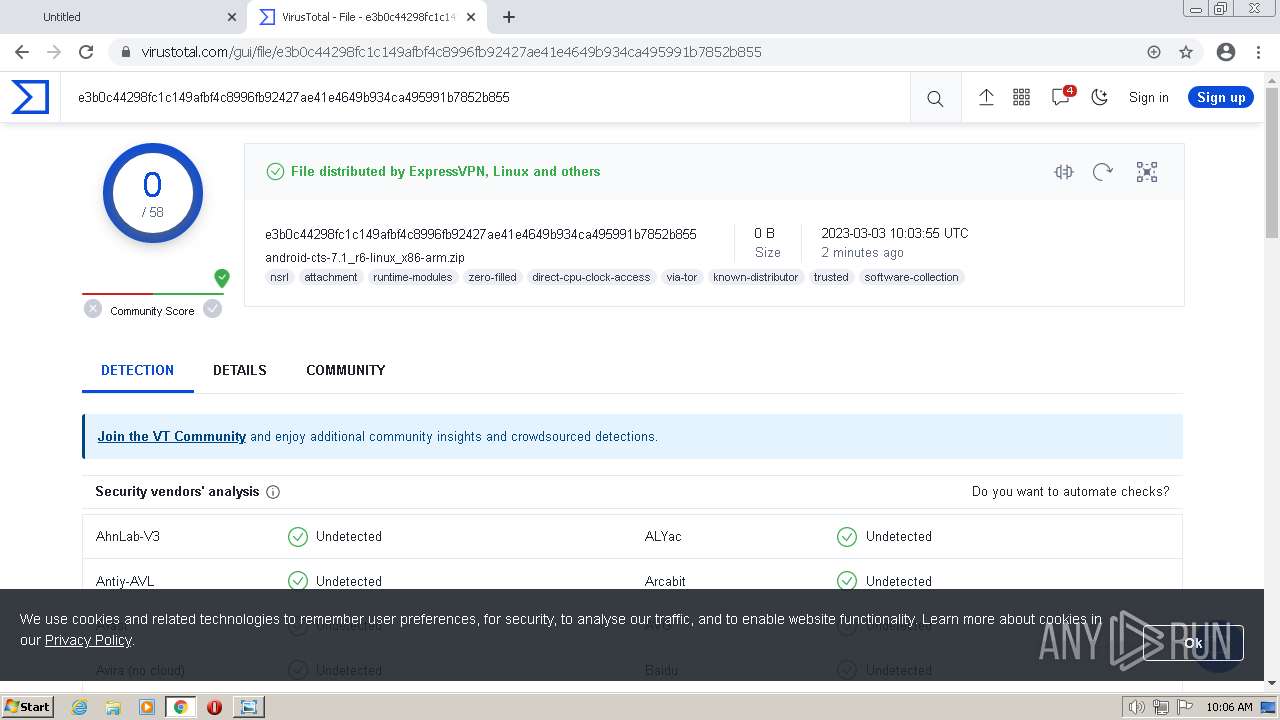The image size is (1280, 720).
Task: Click browser back arrow
Action: 22,52
